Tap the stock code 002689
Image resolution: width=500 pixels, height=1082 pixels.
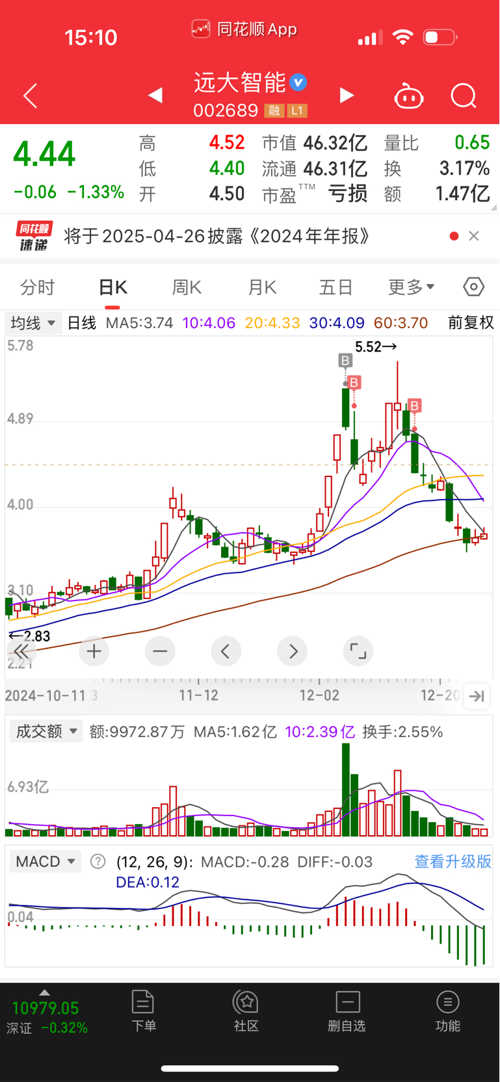coord(226,110)
